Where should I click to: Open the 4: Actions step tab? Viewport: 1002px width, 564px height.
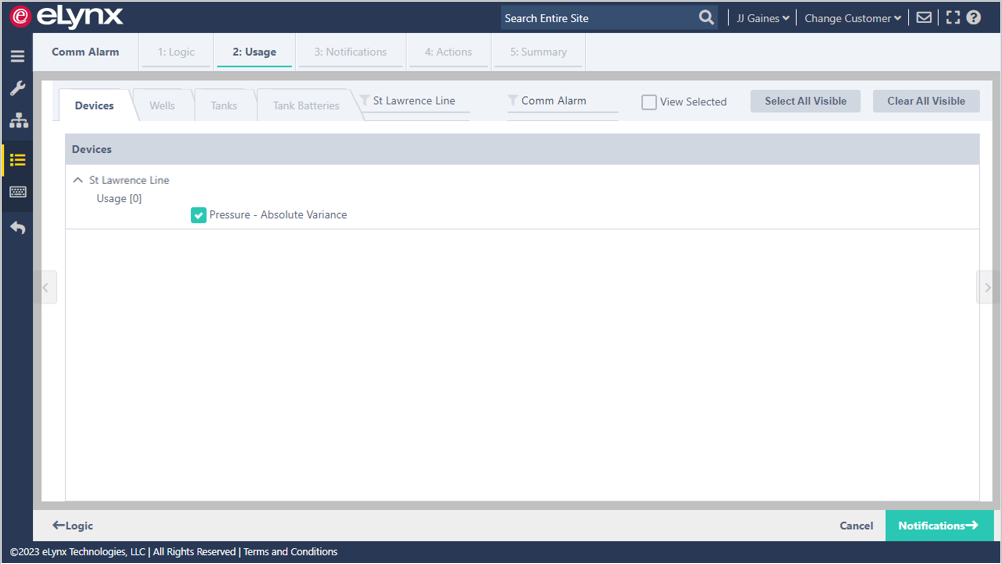[x=448, y=52]
